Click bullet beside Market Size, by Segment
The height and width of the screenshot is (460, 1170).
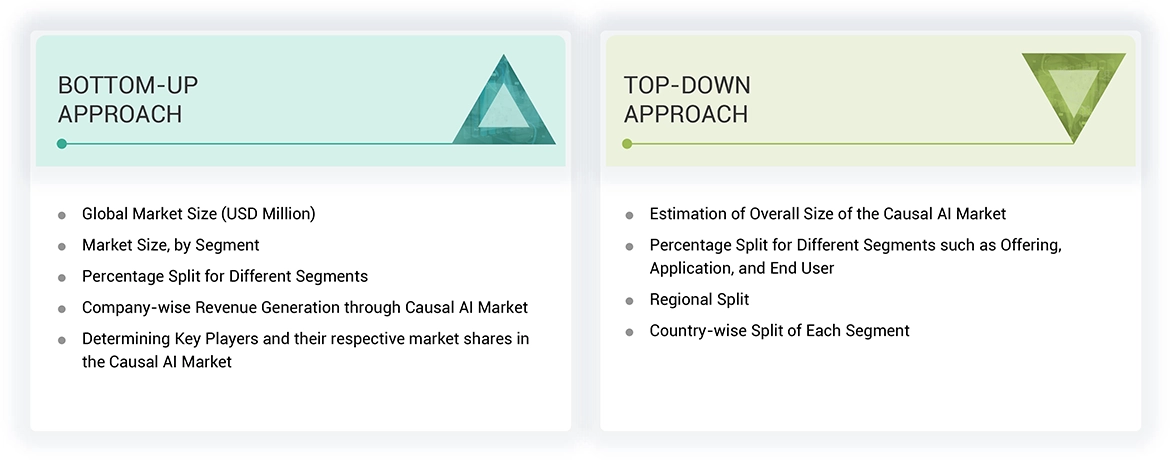62,246
